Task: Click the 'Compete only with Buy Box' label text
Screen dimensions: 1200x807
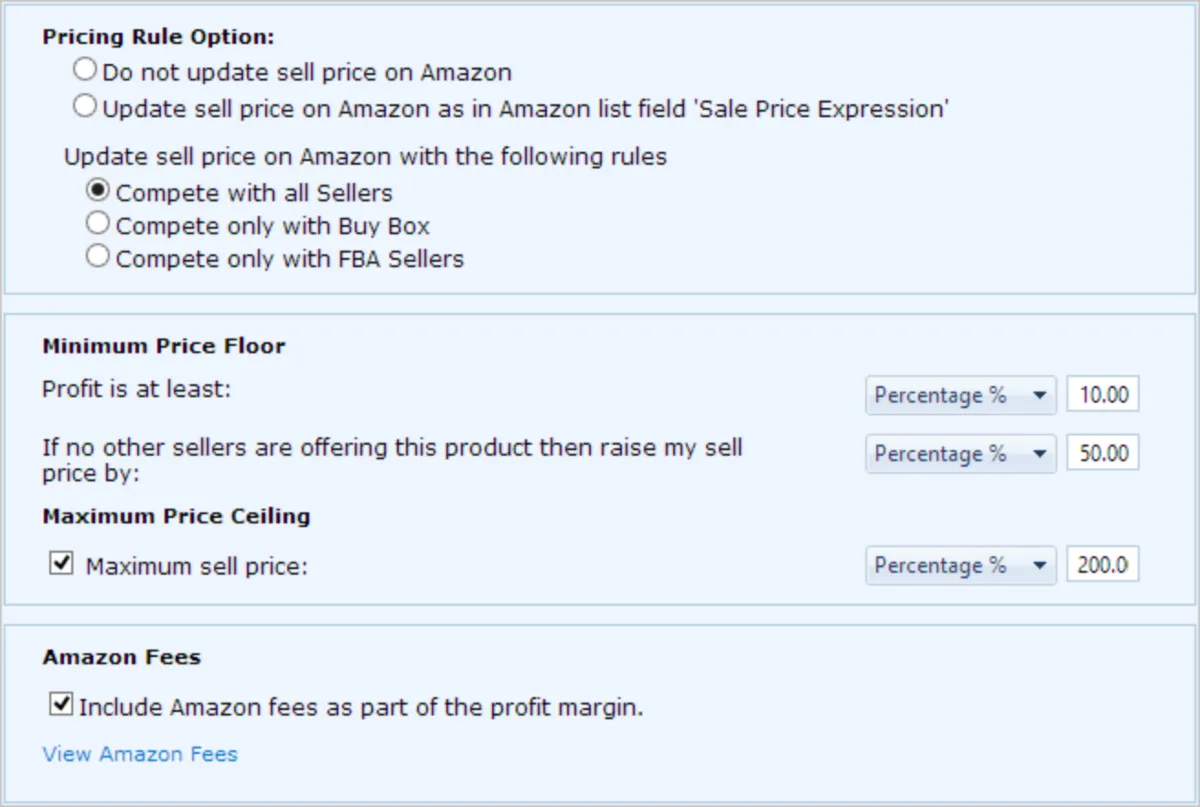Action: (x=272, y=226)
